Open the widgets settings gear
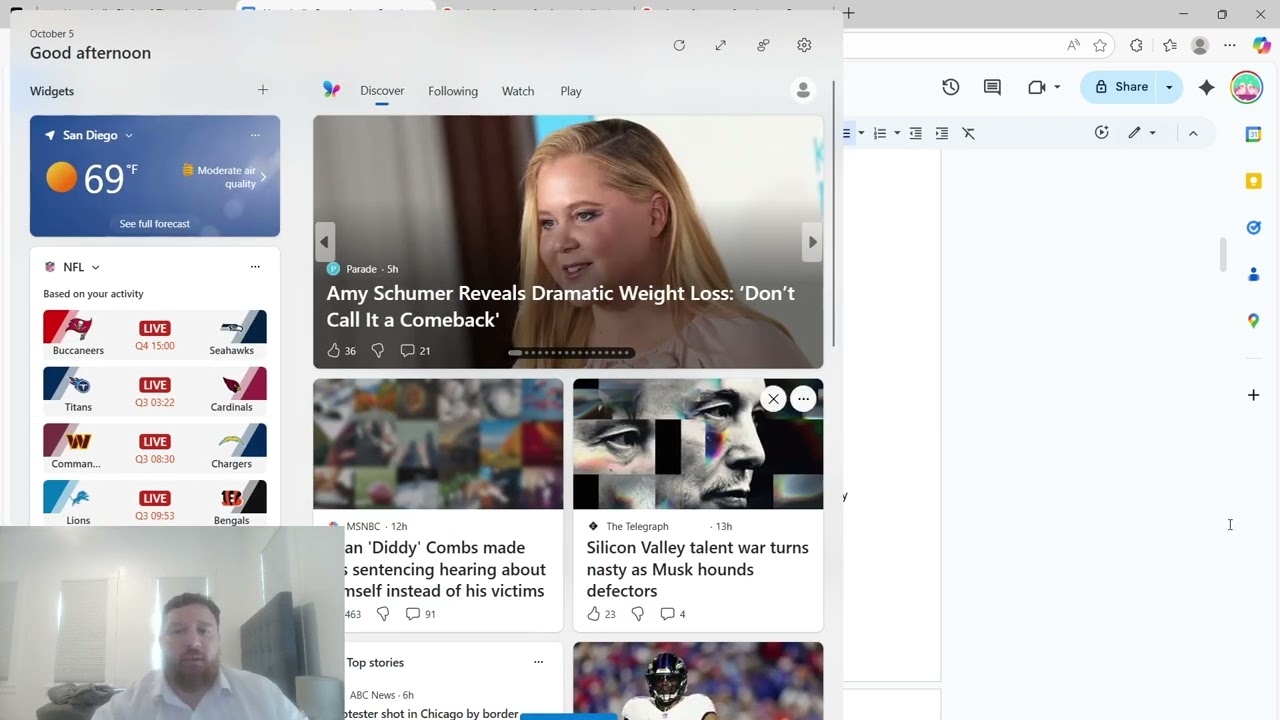 click(x=804, y=45)
